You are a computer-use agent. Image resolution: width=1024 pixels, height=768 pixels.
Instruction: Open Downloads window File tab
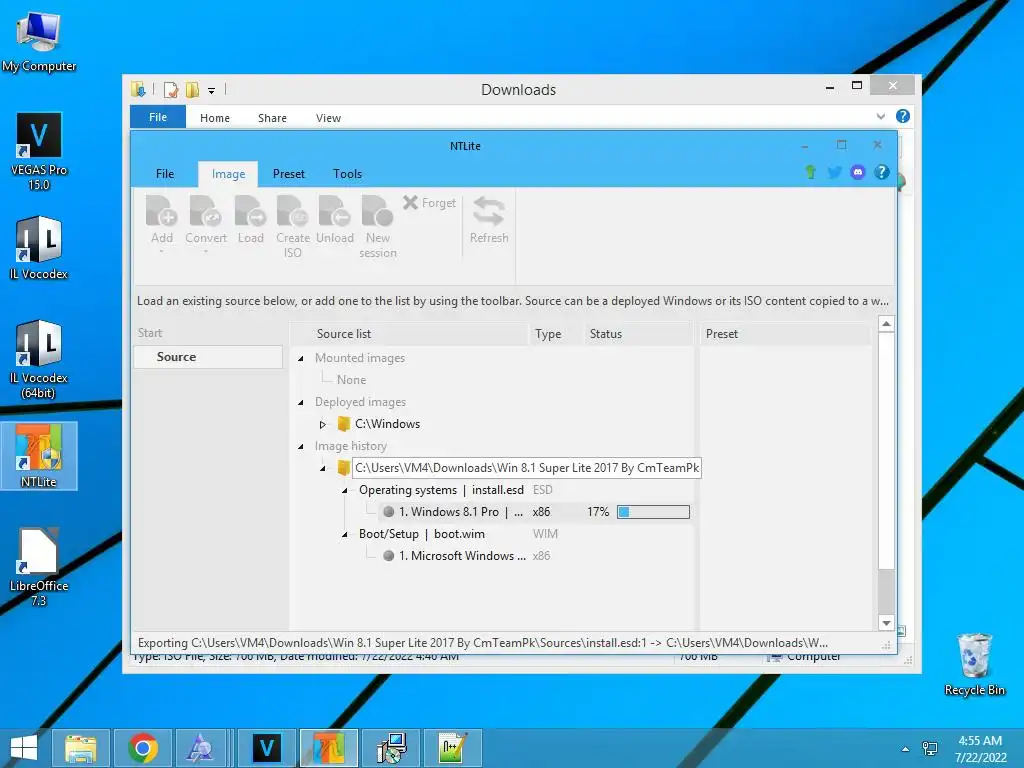click(158, 117)
